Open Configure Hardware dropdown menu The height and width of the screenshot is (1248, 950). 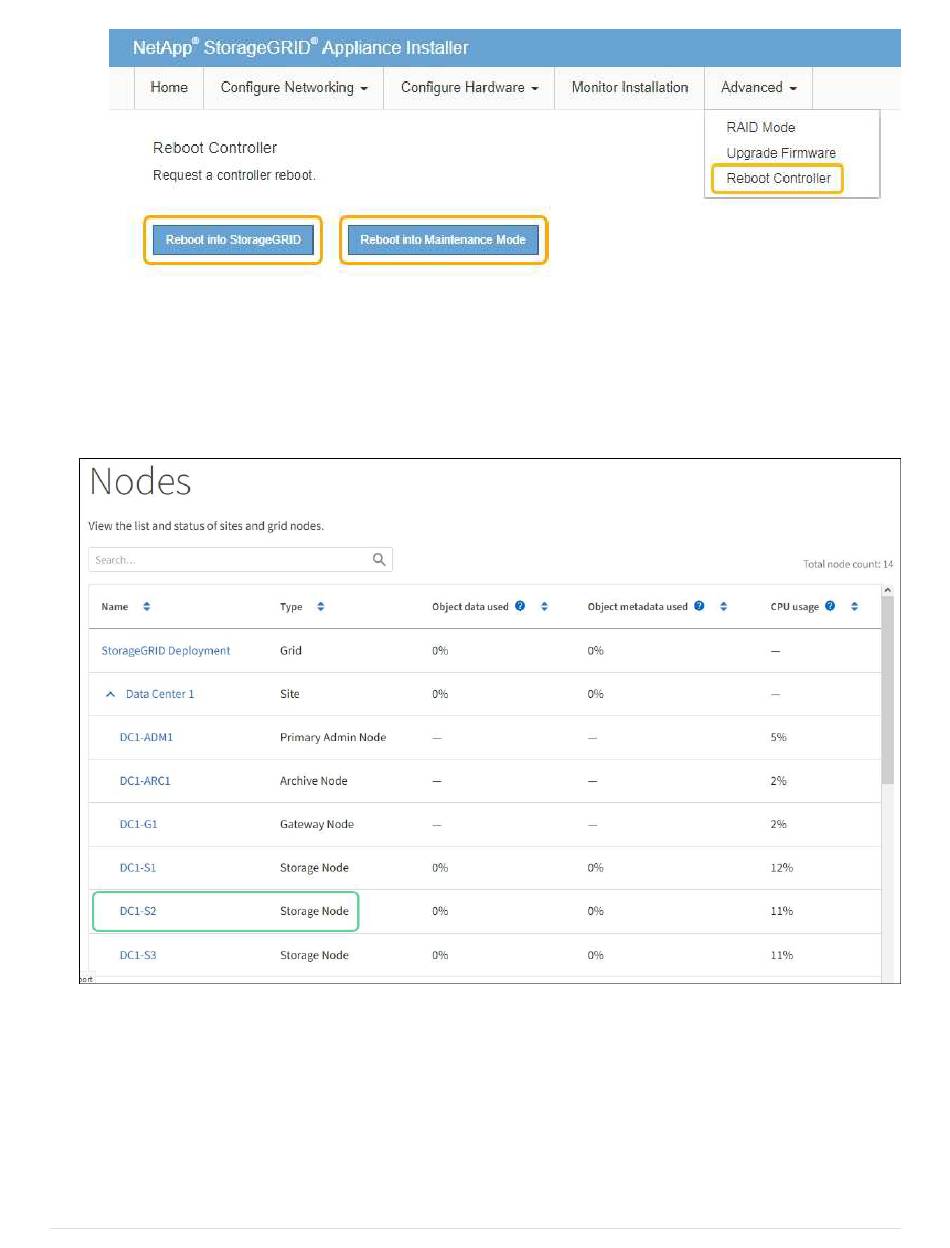470,88
